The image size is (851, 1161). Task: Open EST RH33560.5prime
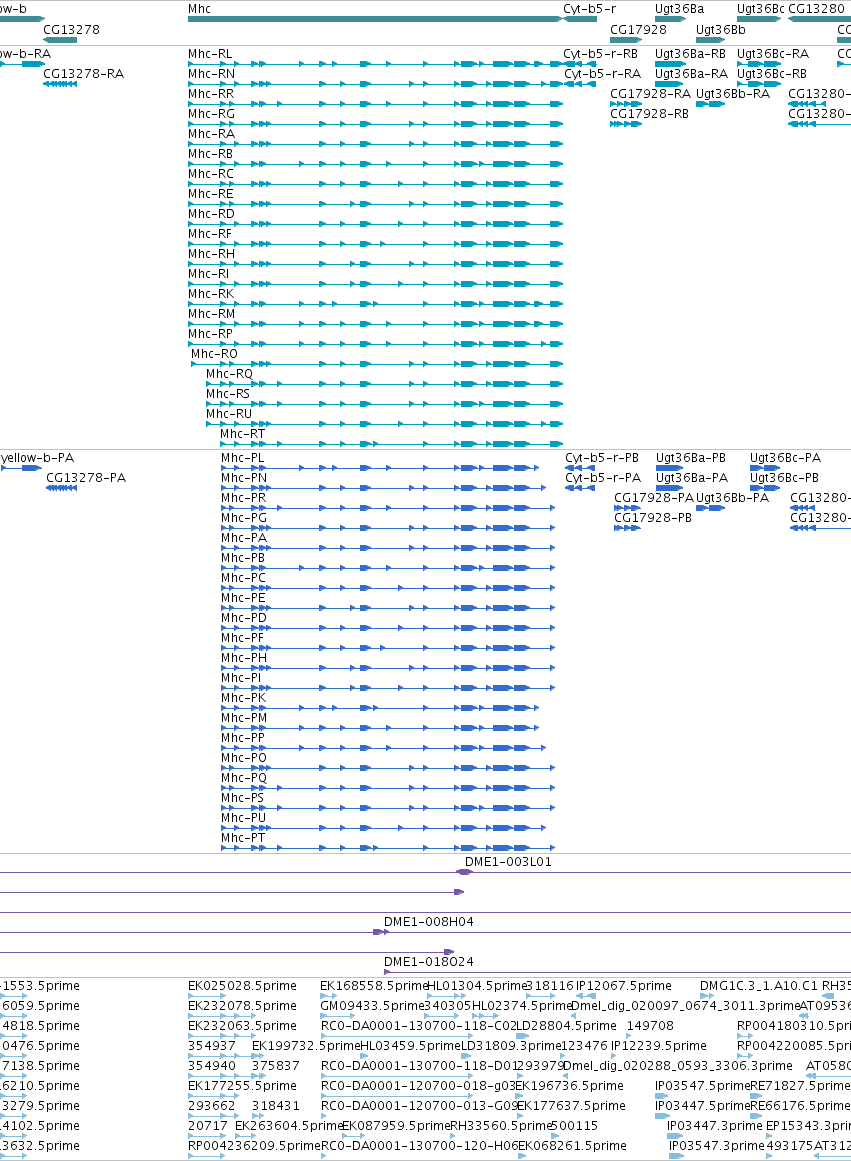tap(501, 1126)
